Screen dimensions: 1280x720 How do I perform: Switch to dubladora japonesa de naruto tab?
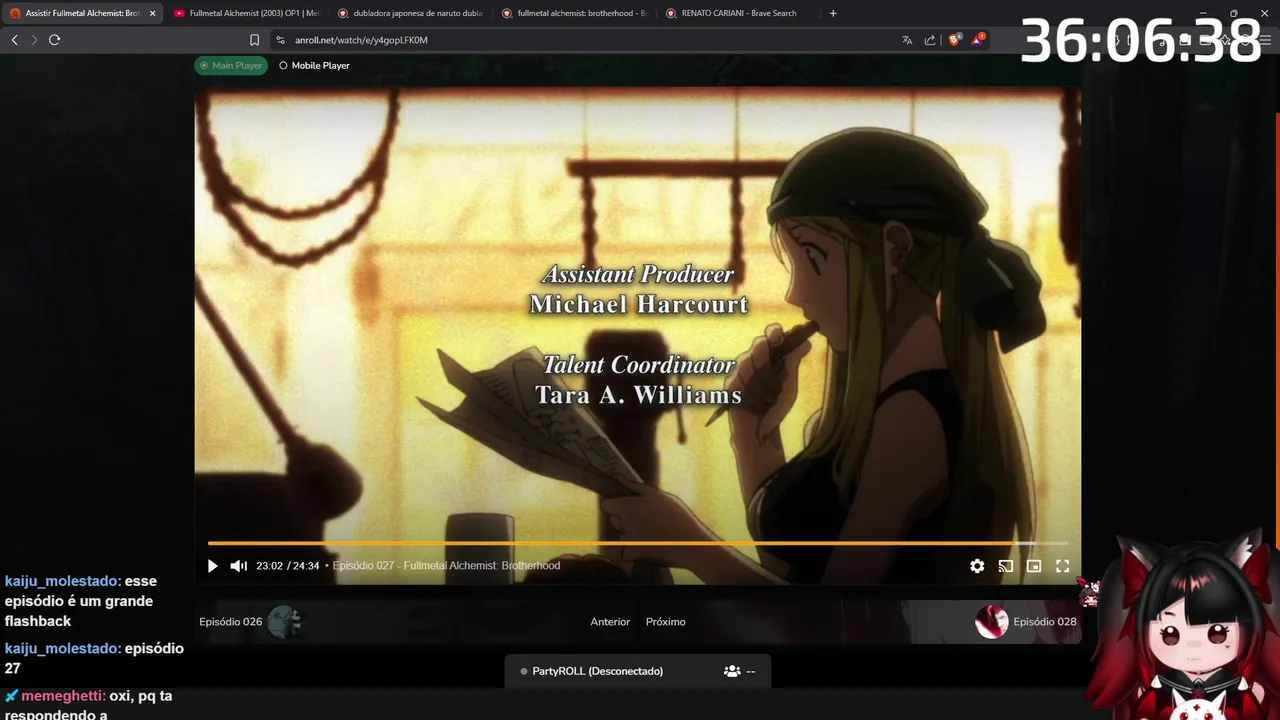click(410, 13)
